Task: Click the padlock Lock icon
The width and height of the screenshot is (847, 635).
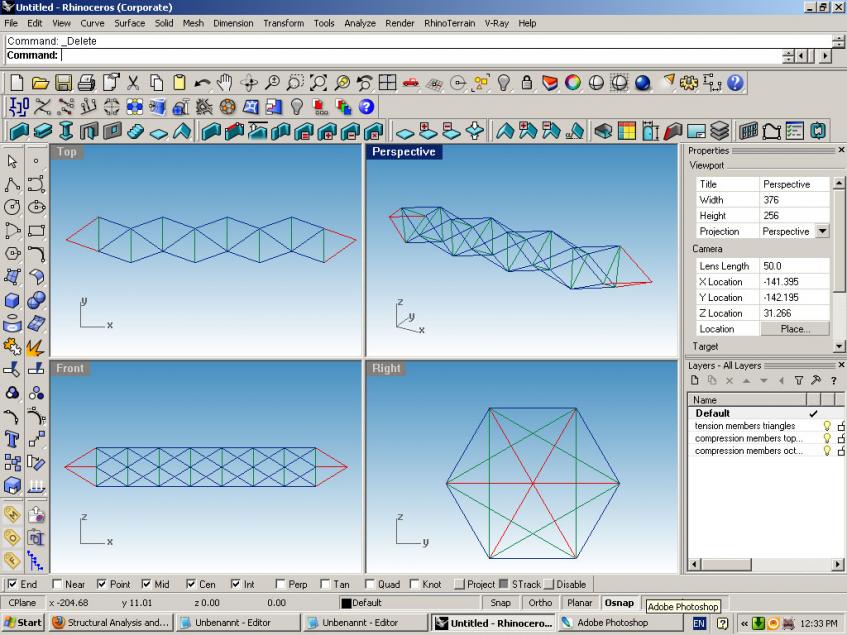Action: click(527, 83)
